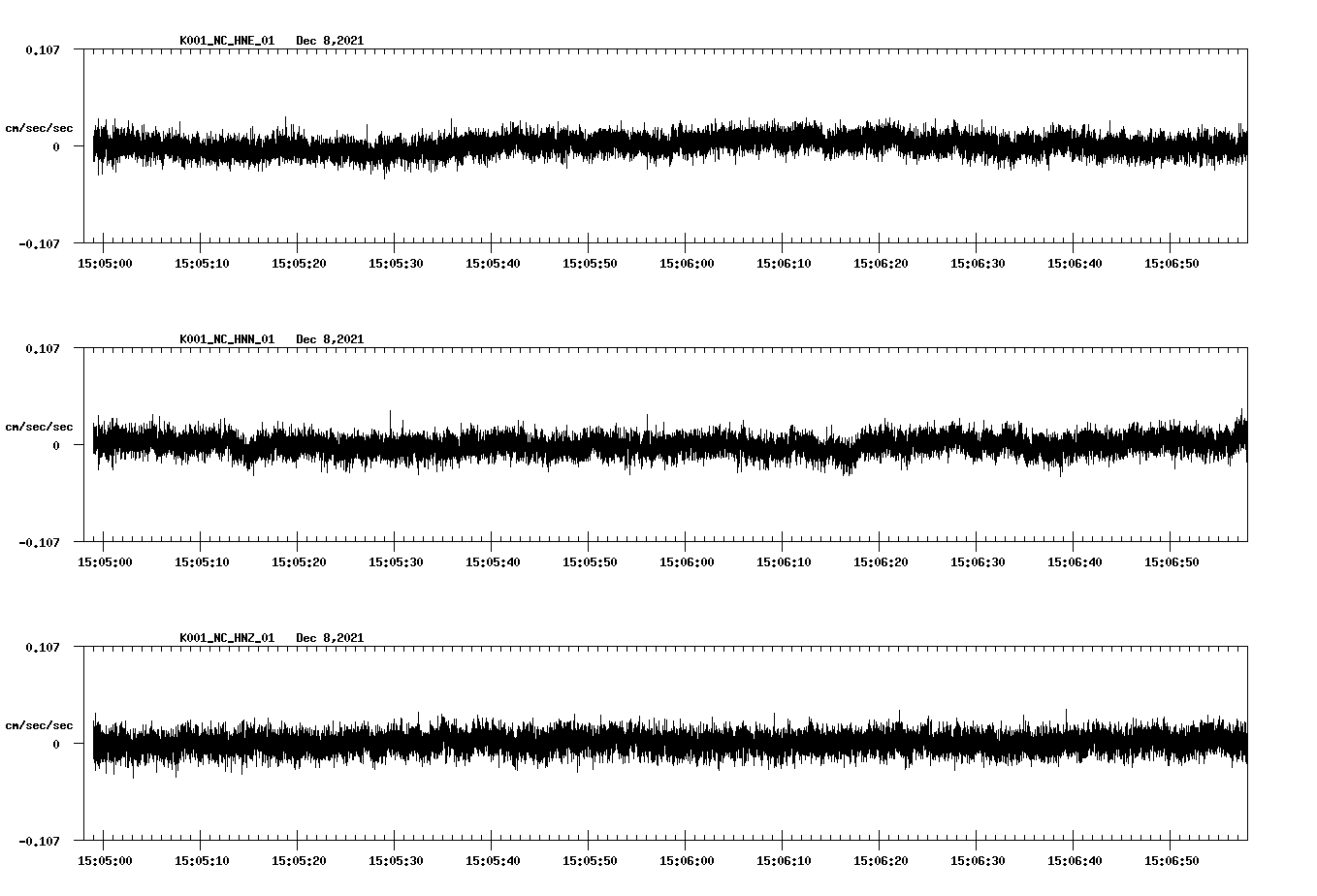Select the HNN plot date Dec 8,2021
Image resolution: width=1317 pixels, height=896 pixels.
[330, 339]
